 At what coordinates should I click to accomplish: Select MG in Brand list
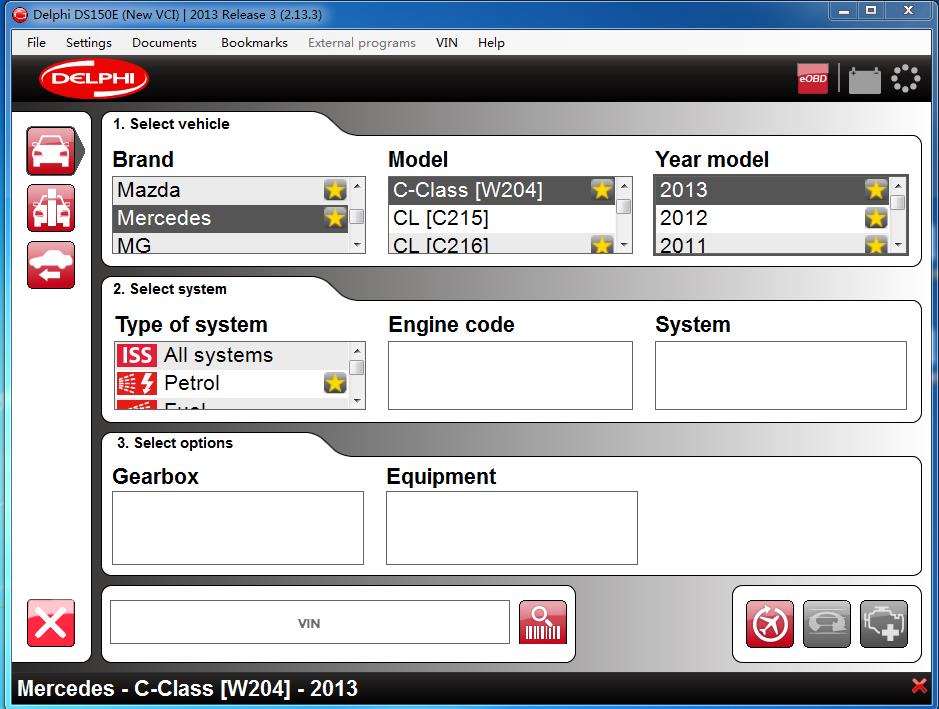(x=231, y=244)
